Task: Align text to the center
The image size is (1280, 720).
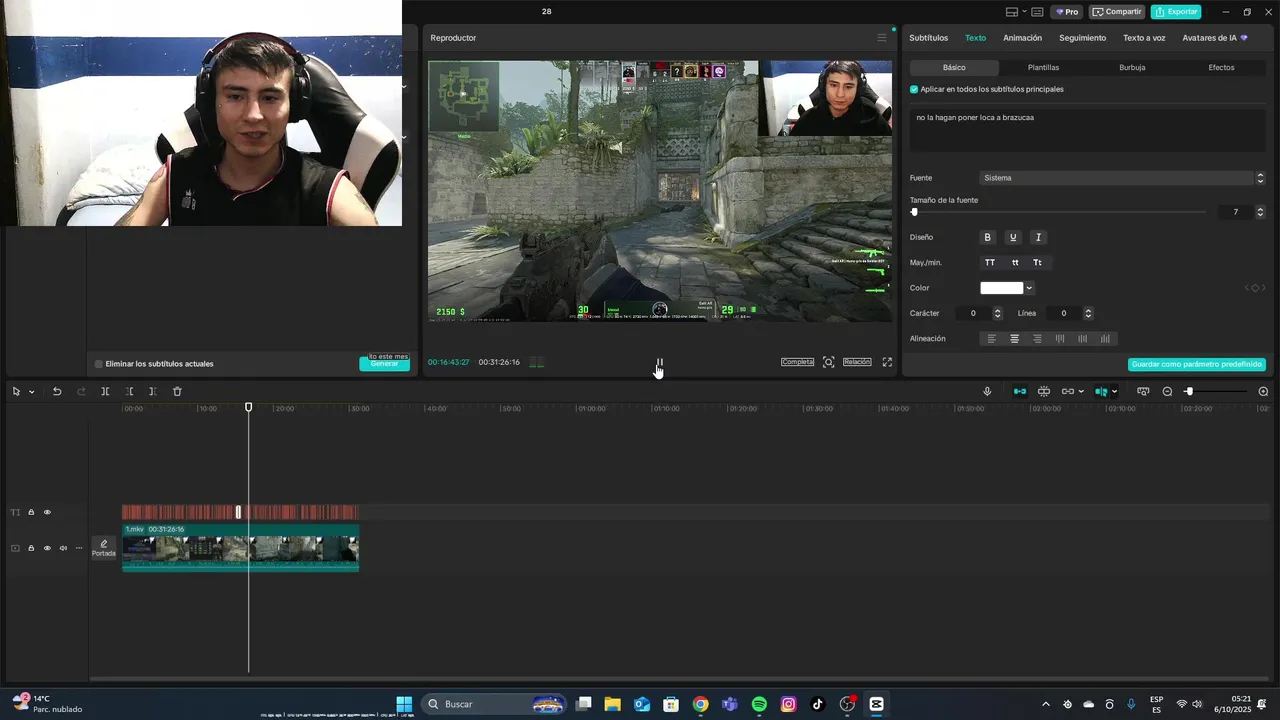Action: [x=1015, y=339]
